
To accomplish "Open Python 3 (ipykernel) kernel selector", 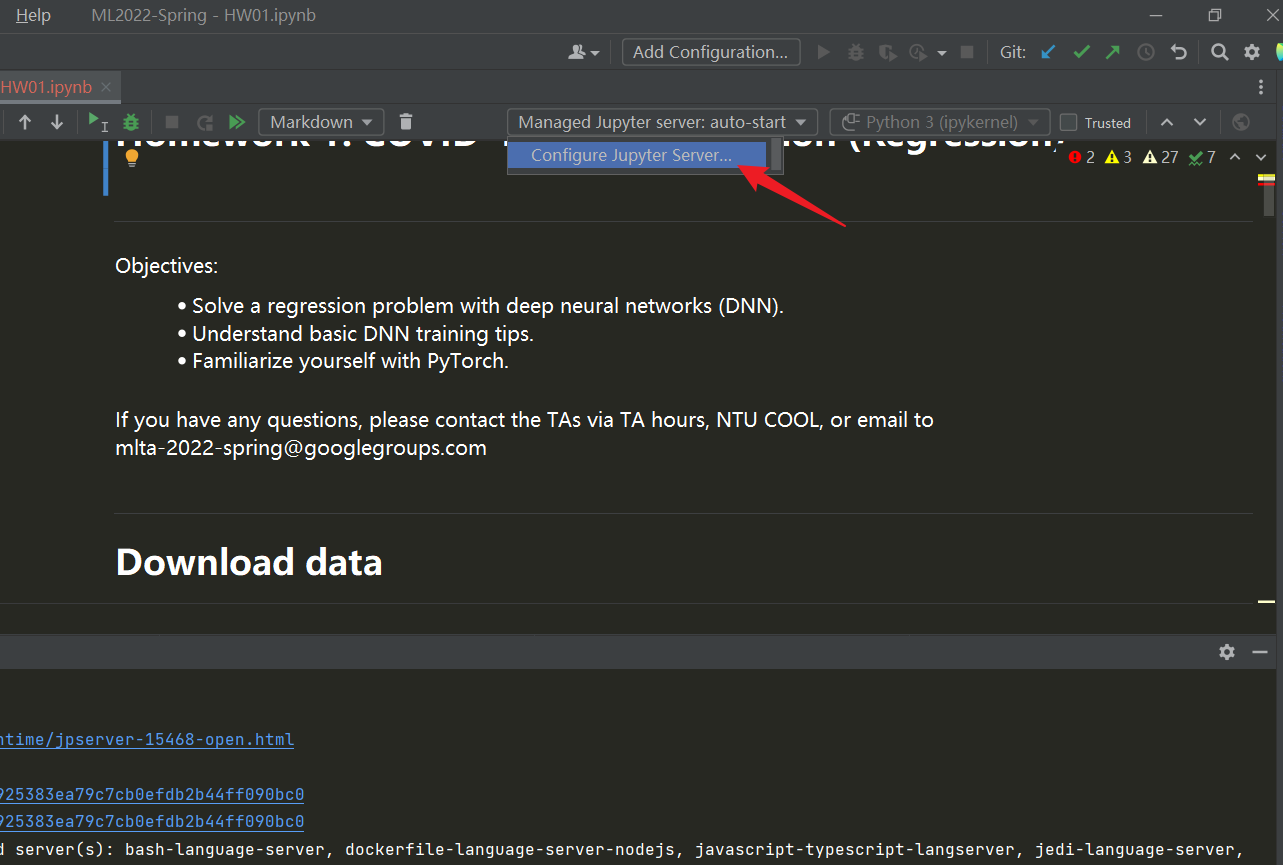I will coord(940,122).
